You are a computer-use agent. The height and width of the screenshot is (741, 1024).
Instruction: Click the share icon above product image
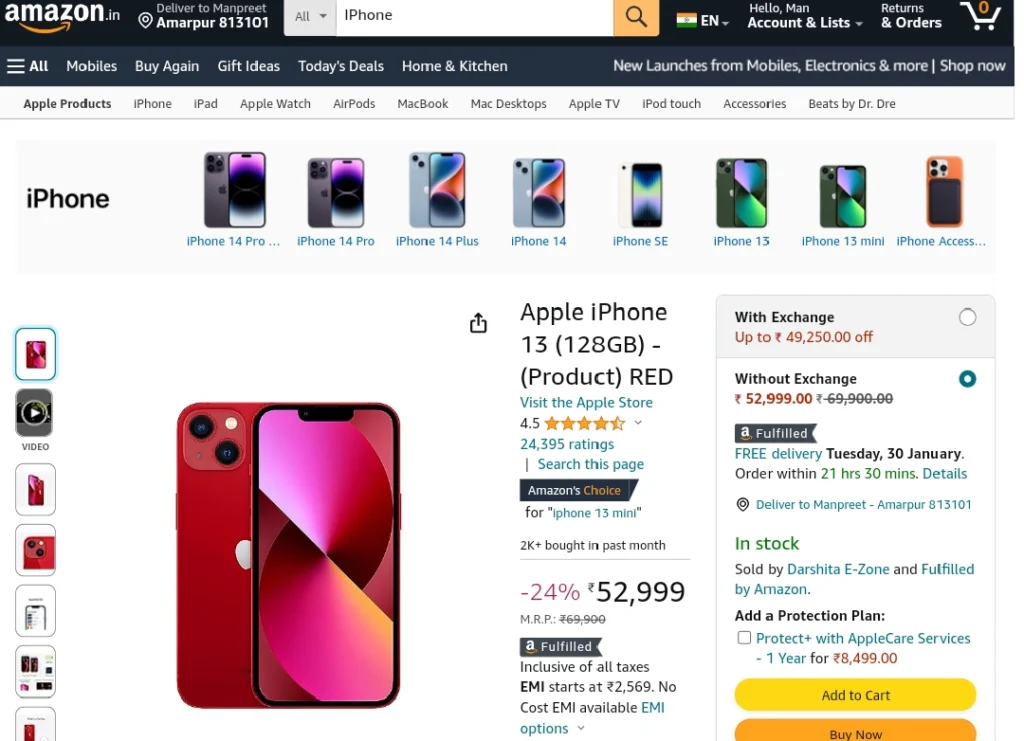478,323
